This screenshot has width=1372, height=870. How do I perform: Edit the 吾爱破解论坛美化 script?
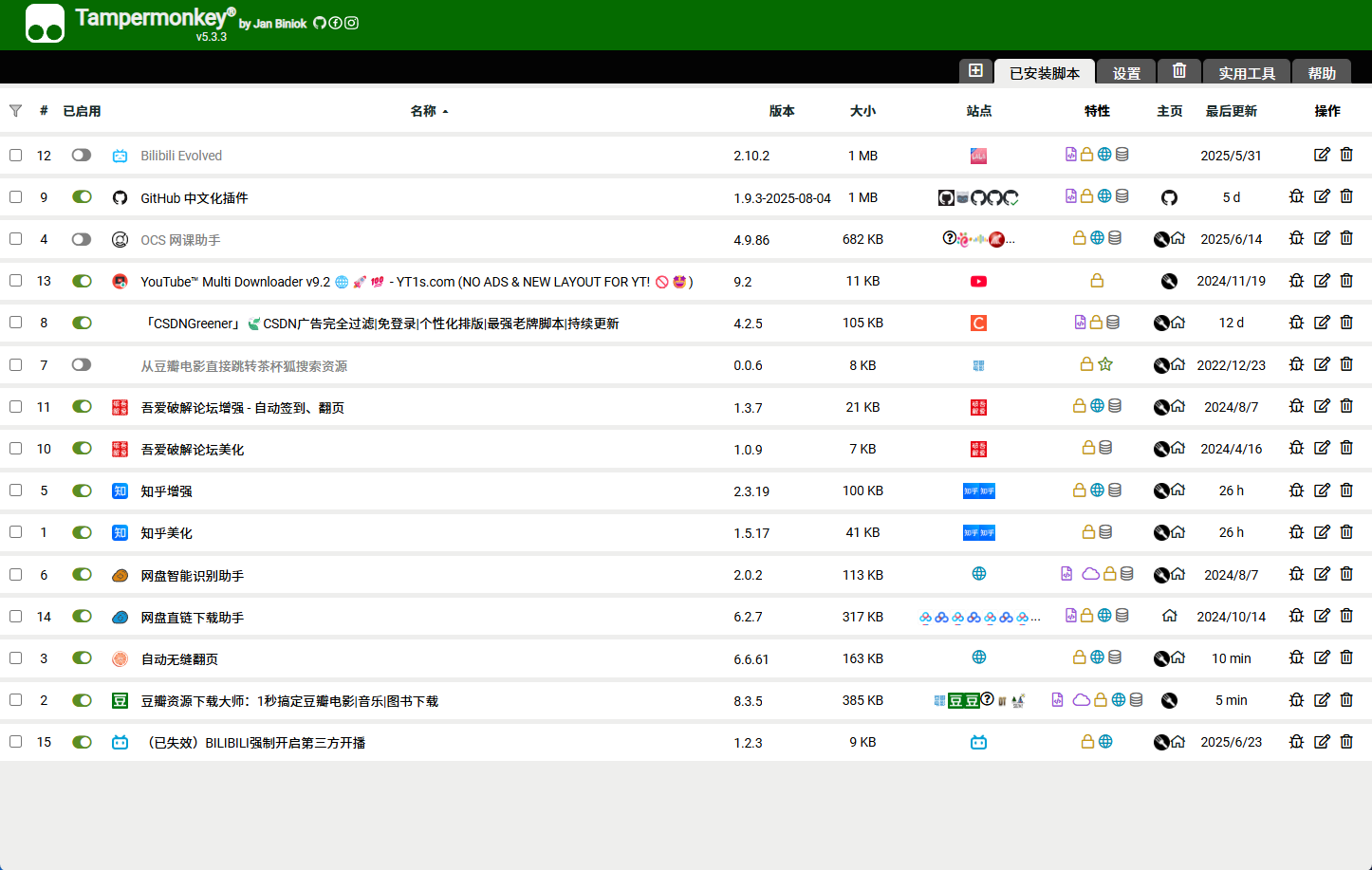1322,448
